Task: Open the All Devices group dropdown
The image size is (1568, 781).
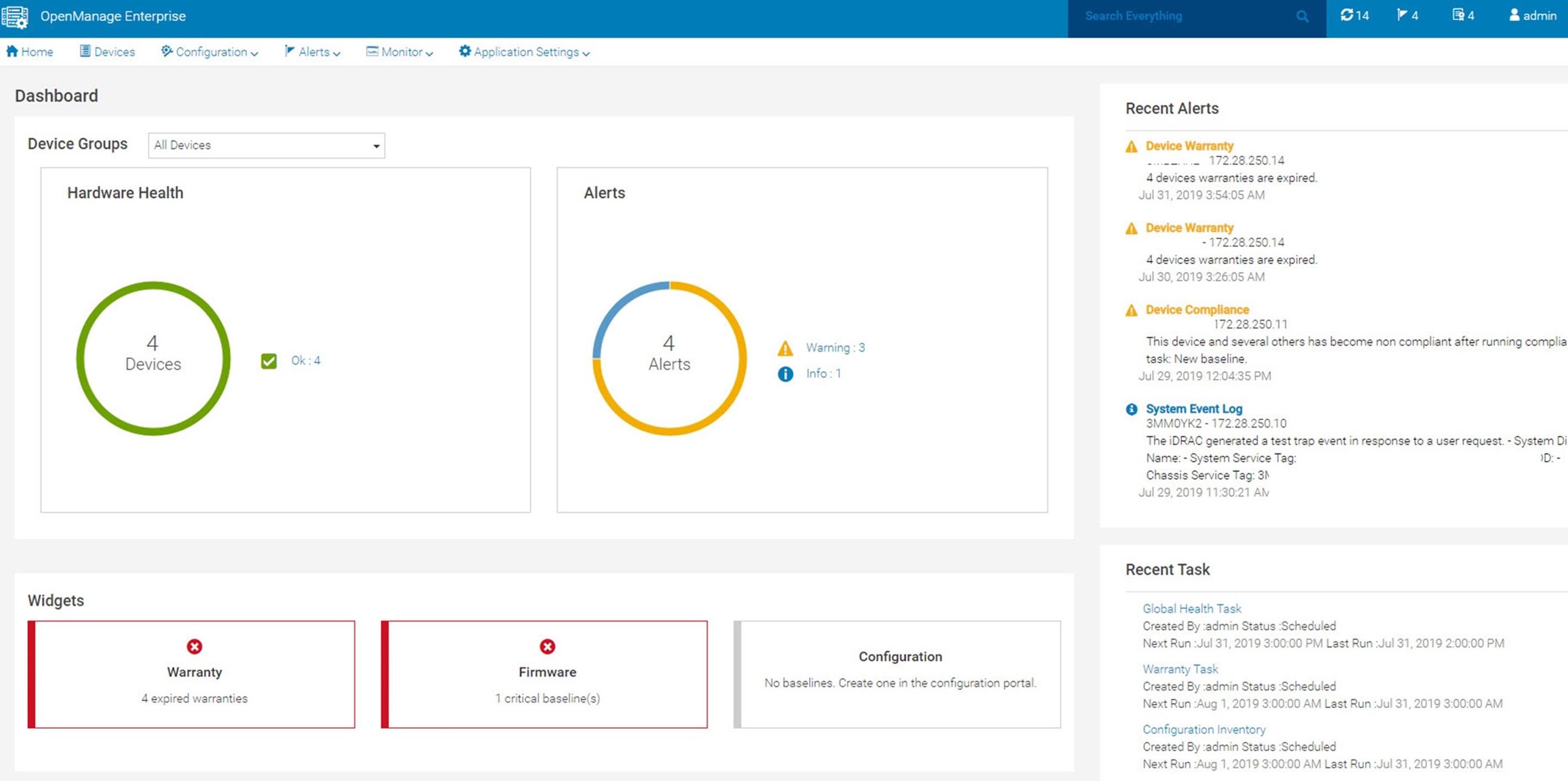Action: [x=266, y=146]
